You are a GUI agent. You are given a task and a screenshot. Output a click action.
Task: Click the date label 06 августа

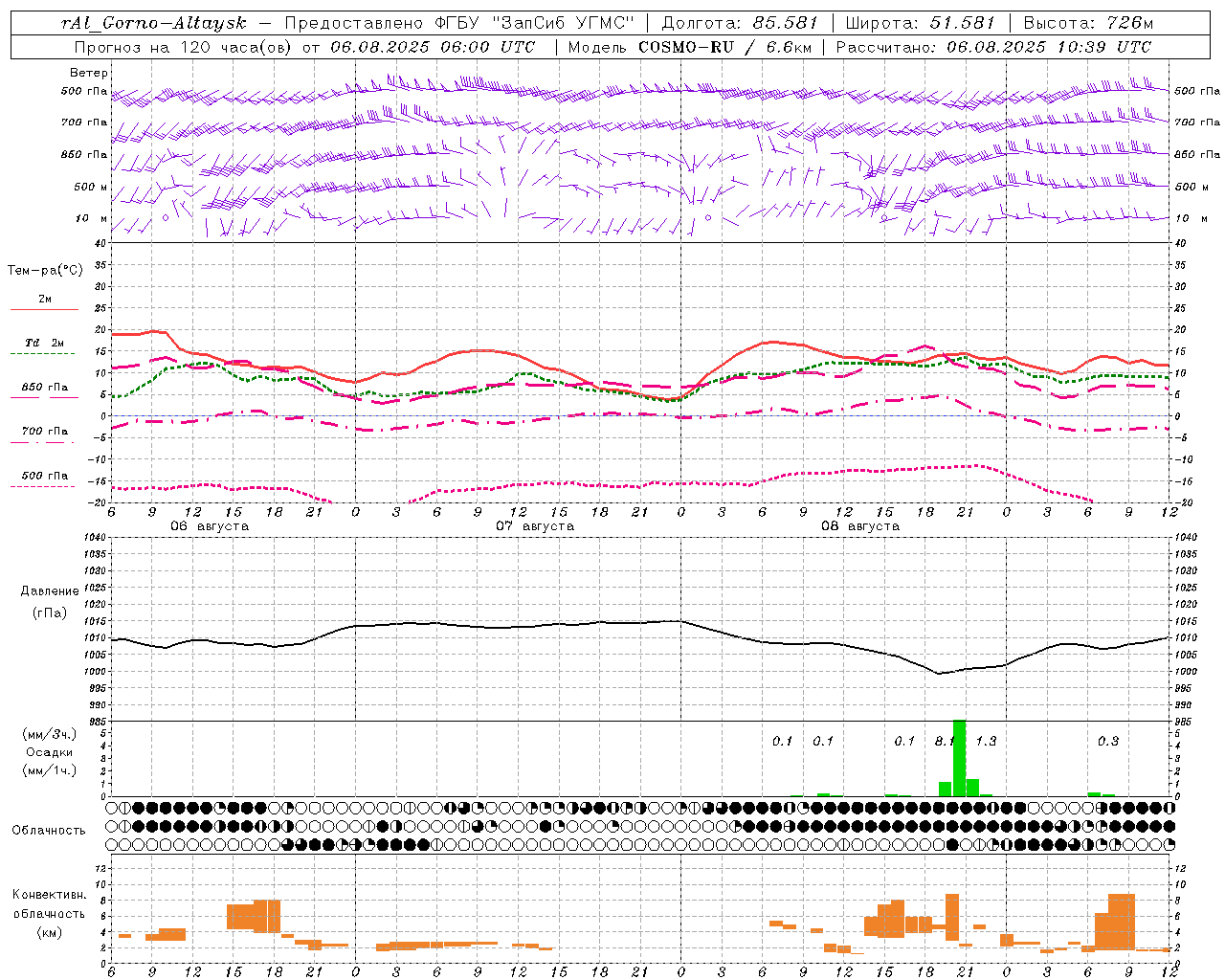[210, 526]
